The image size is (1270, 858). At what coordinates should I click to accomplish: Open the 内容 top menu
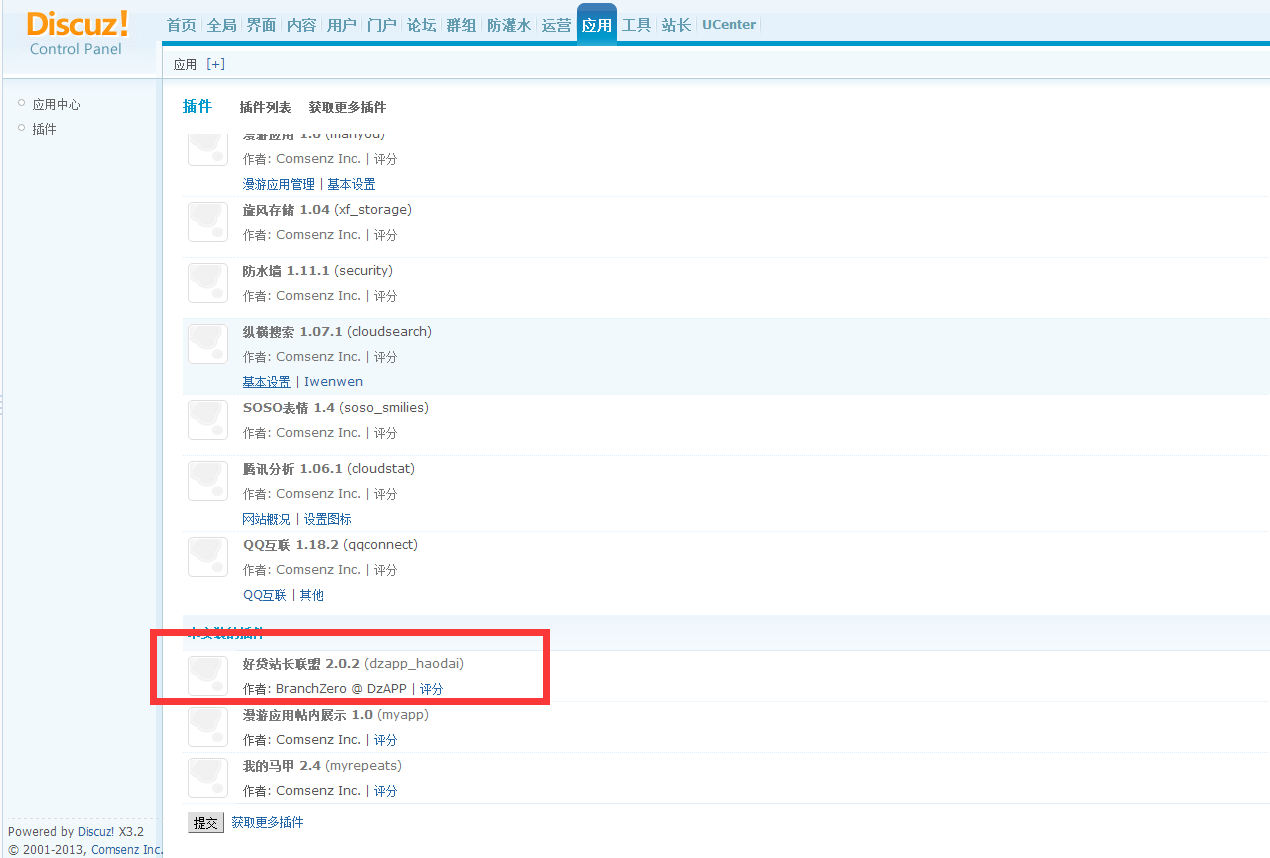click(x=301, y=25)
